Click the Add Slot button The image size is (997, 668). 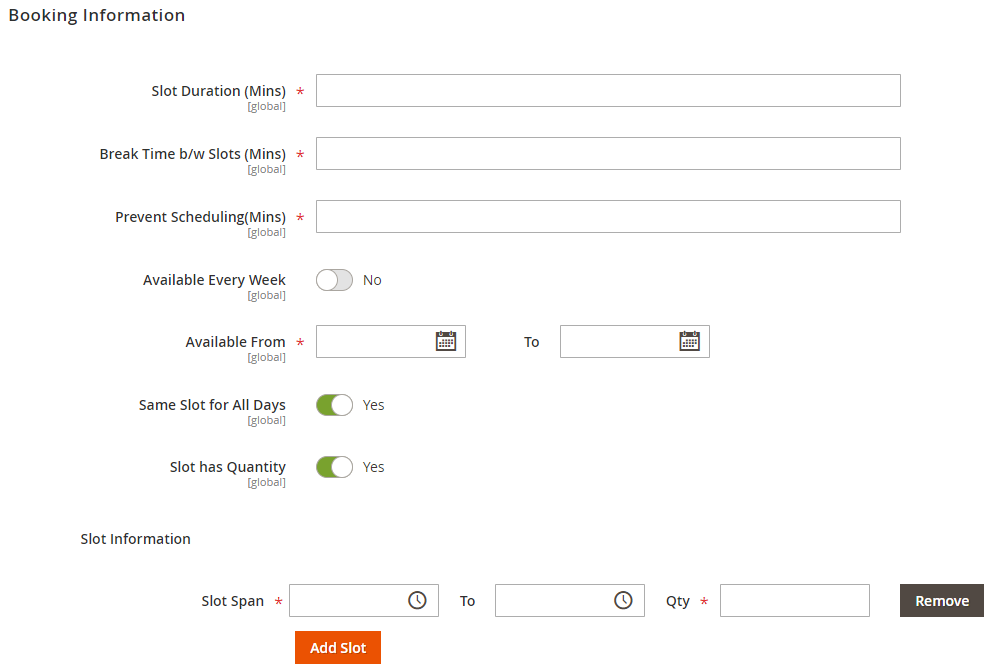point(338,648)
